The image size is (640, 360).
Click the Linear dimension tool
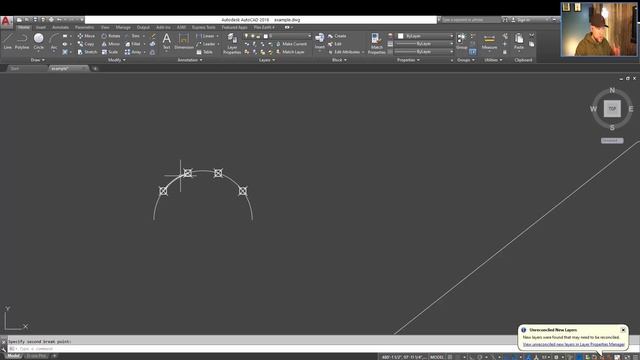(205, 36)
